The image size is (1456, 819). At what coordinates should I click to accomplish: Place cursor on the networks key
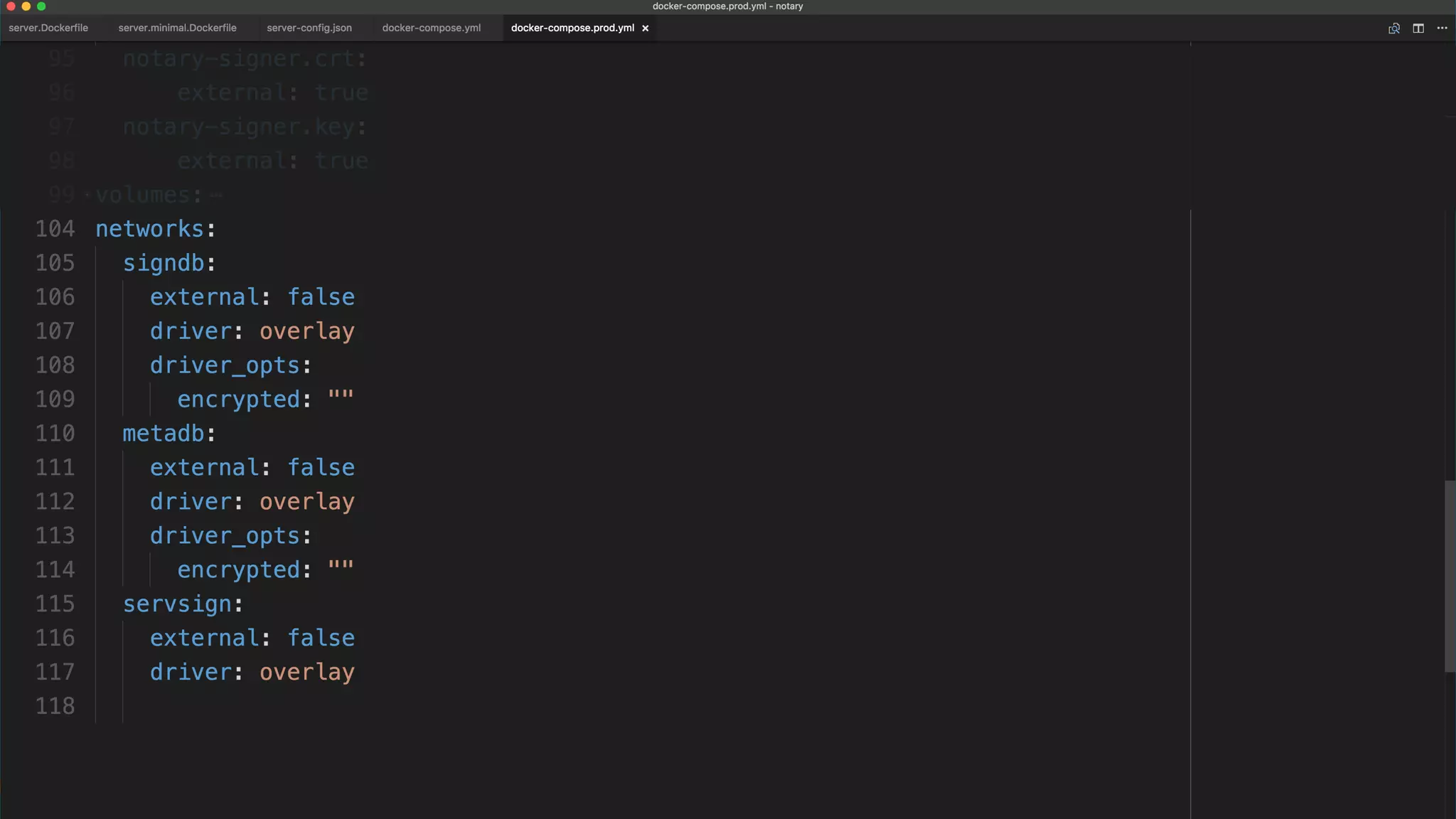[x=150, y=229]
